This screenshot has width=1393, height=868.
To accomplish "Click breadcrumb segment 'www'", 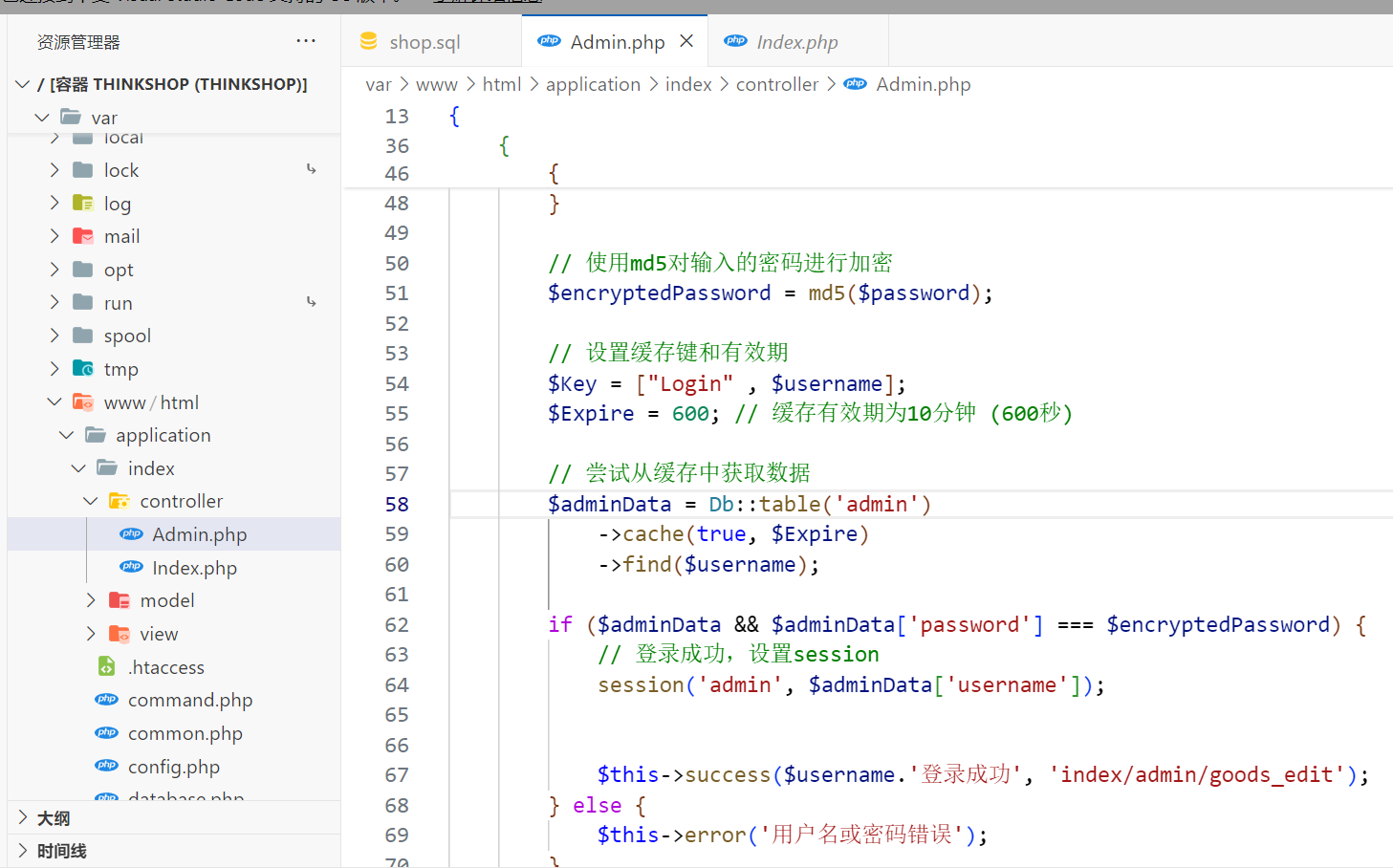I will (437, 84).
